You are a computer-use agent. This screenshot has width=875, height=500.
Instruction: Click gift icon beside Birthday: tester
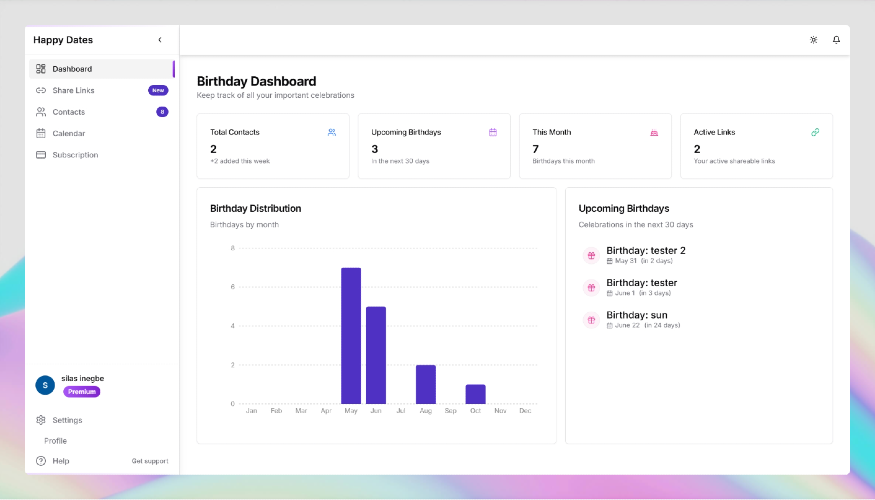point(591,287)
